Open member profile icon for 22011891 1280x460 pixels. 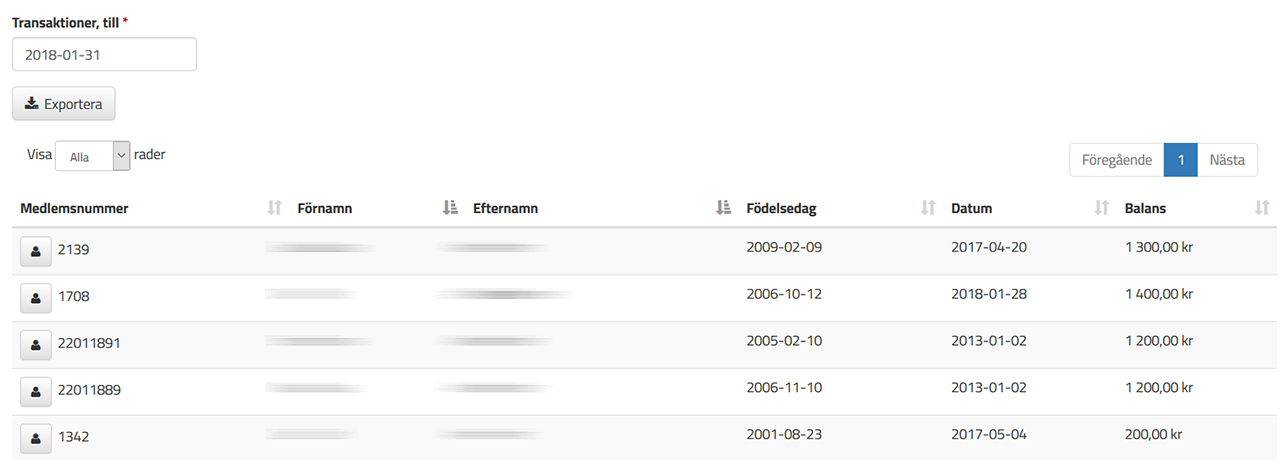click(x=36, y=343)
